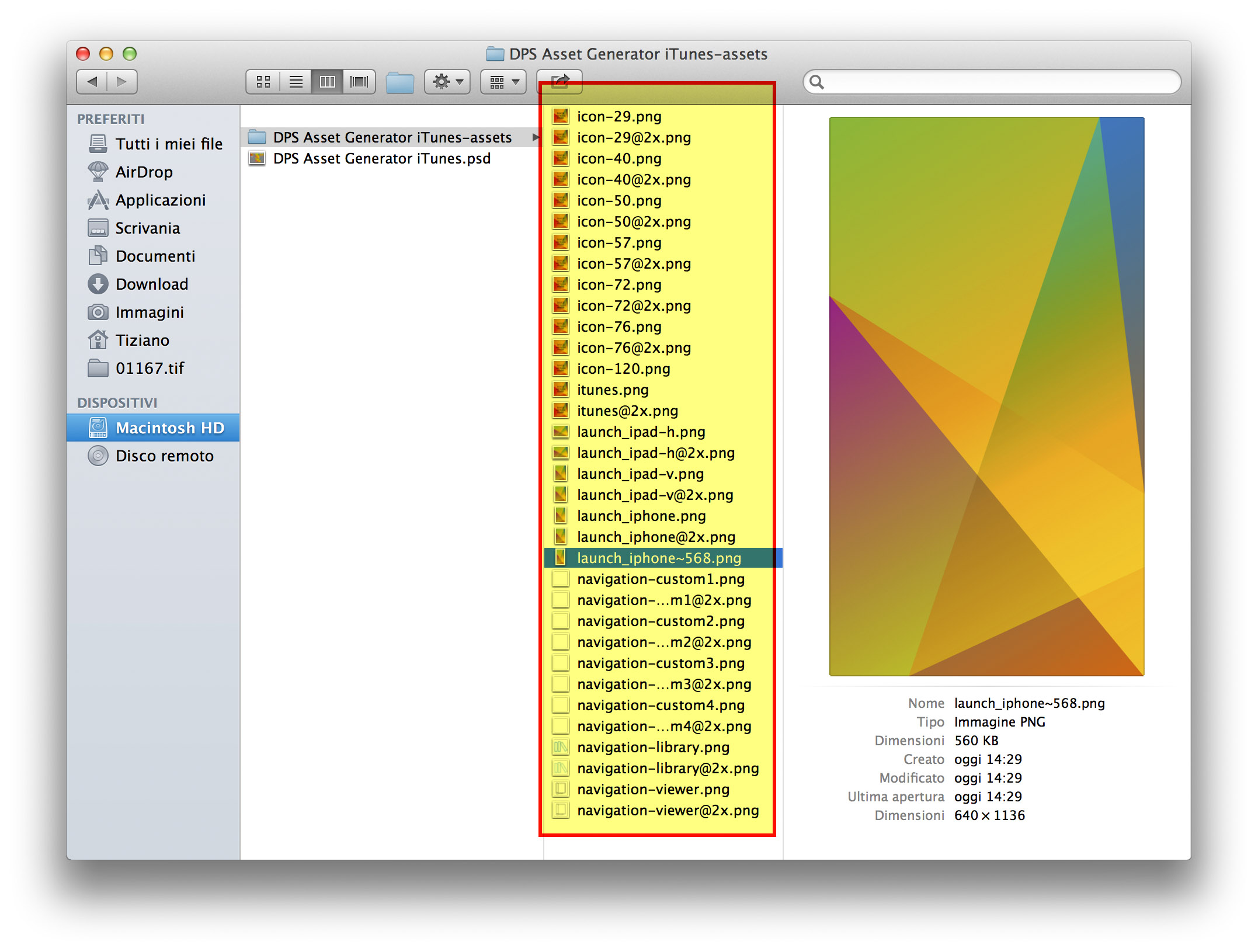Open AirDrop in the sidebar
Image resolution: width=1258 pixels, height=952 pixels.
point(144,172)
